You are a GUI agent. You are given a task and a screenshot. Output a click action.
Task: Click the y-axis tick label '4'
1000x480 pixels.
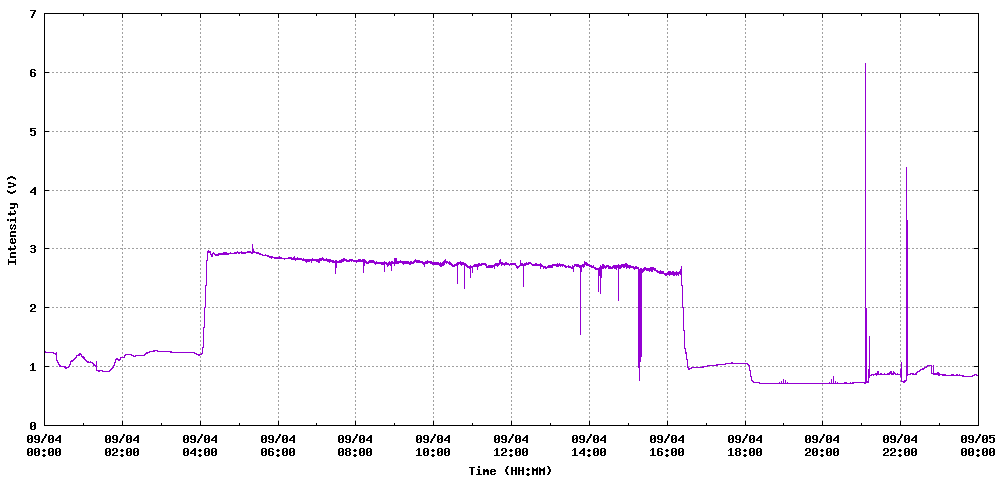pyautogui.click(x=33, y=190)
